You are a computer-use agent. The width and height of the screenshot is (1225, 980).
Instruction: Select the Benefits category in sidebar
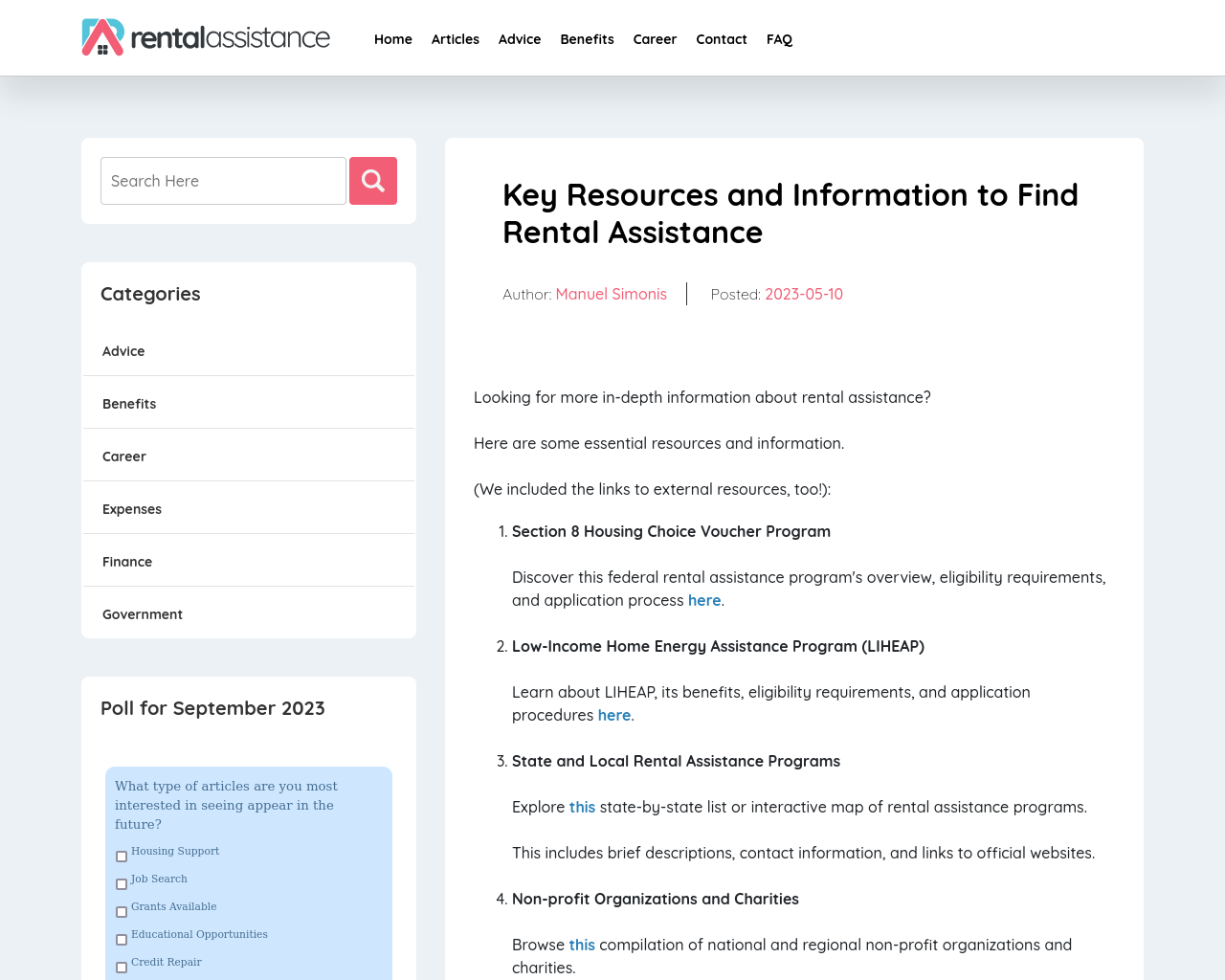click(249, 404)
